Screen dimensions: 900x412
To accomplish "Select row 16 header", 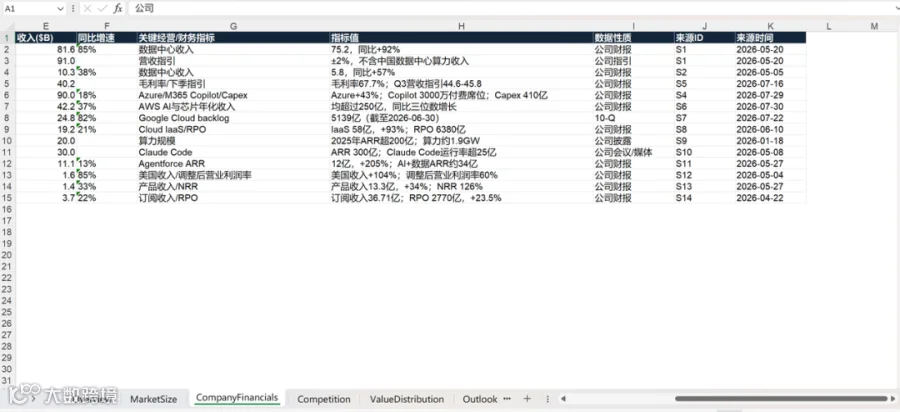I will pos(7,209).
